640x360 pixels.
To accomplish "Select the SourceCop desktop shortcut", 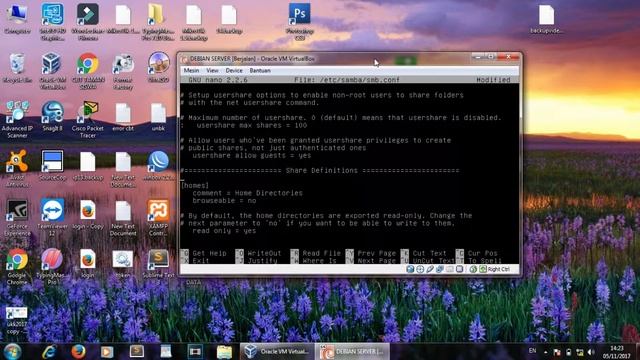I will pos(52,165).
